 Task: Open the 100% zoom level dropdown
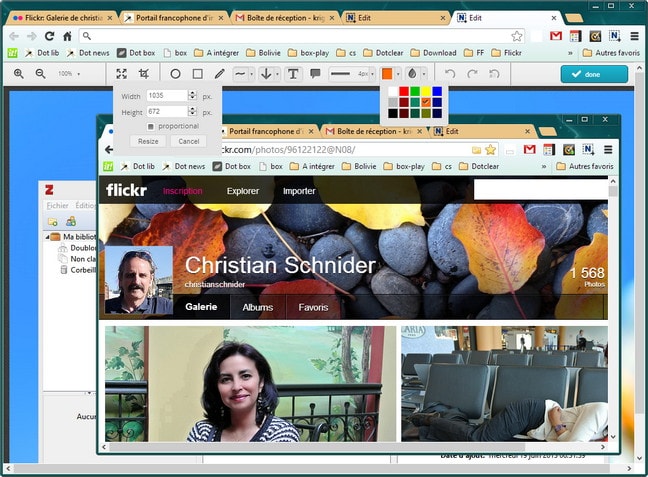tap(69, 74)
